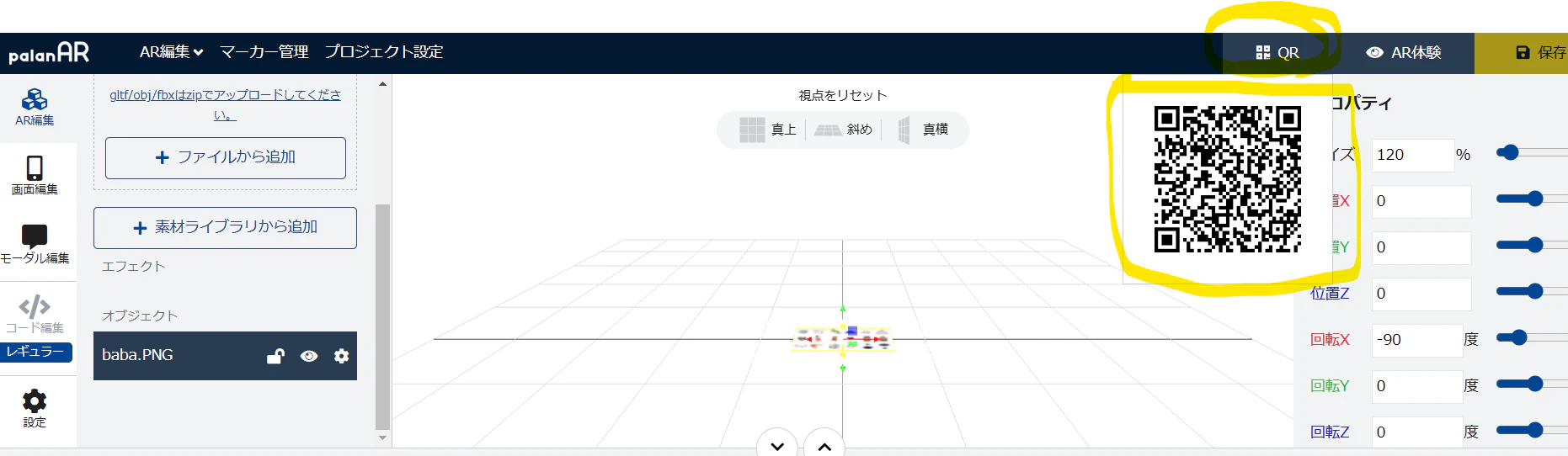Click the 回転Z input field

(x=1417, y=432)
